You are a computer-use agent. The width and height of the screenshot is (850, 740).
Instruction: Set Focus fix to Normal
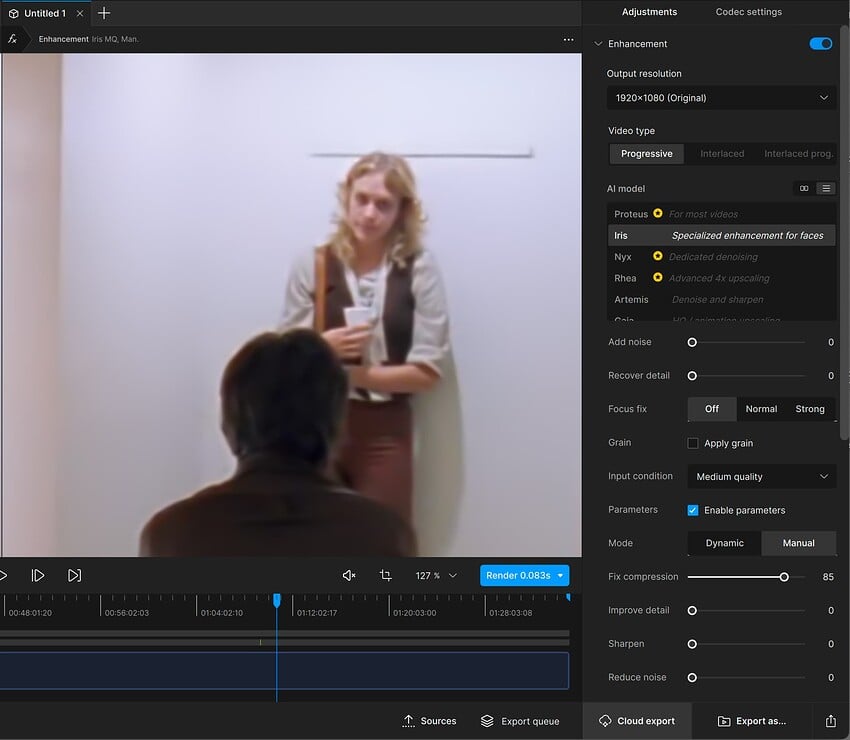coord(761,409)
